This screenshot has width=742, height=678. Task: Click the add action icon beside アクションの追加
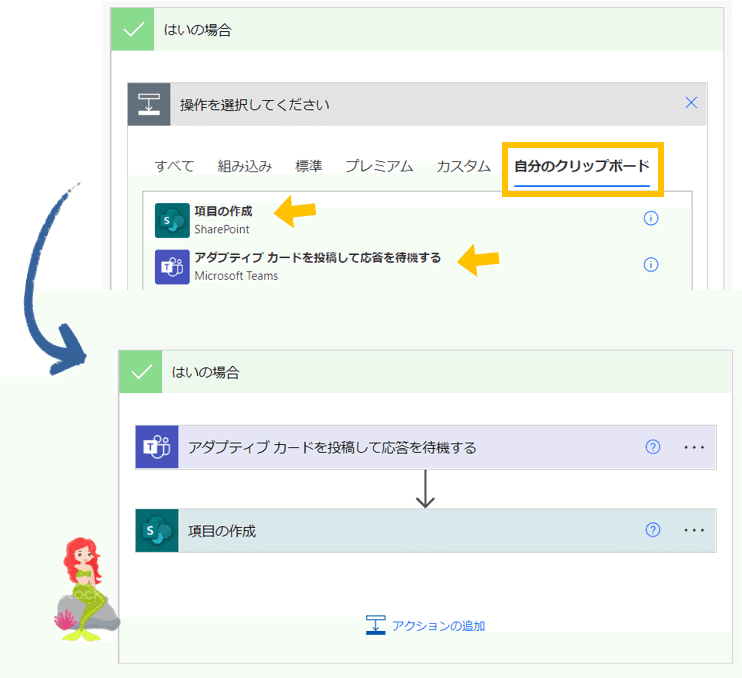[x=376, y=625]
